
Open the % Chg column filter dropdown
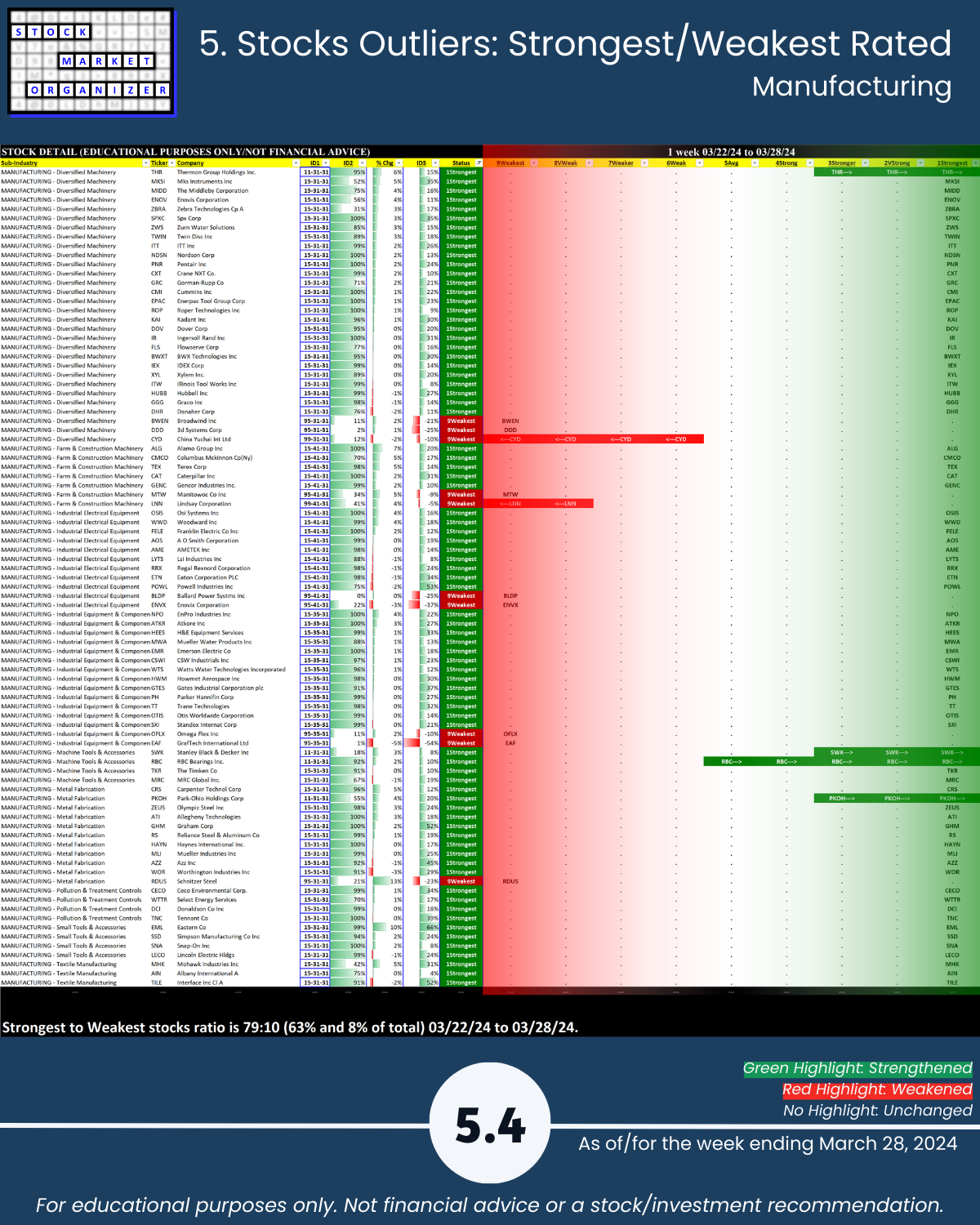[400, 163]
